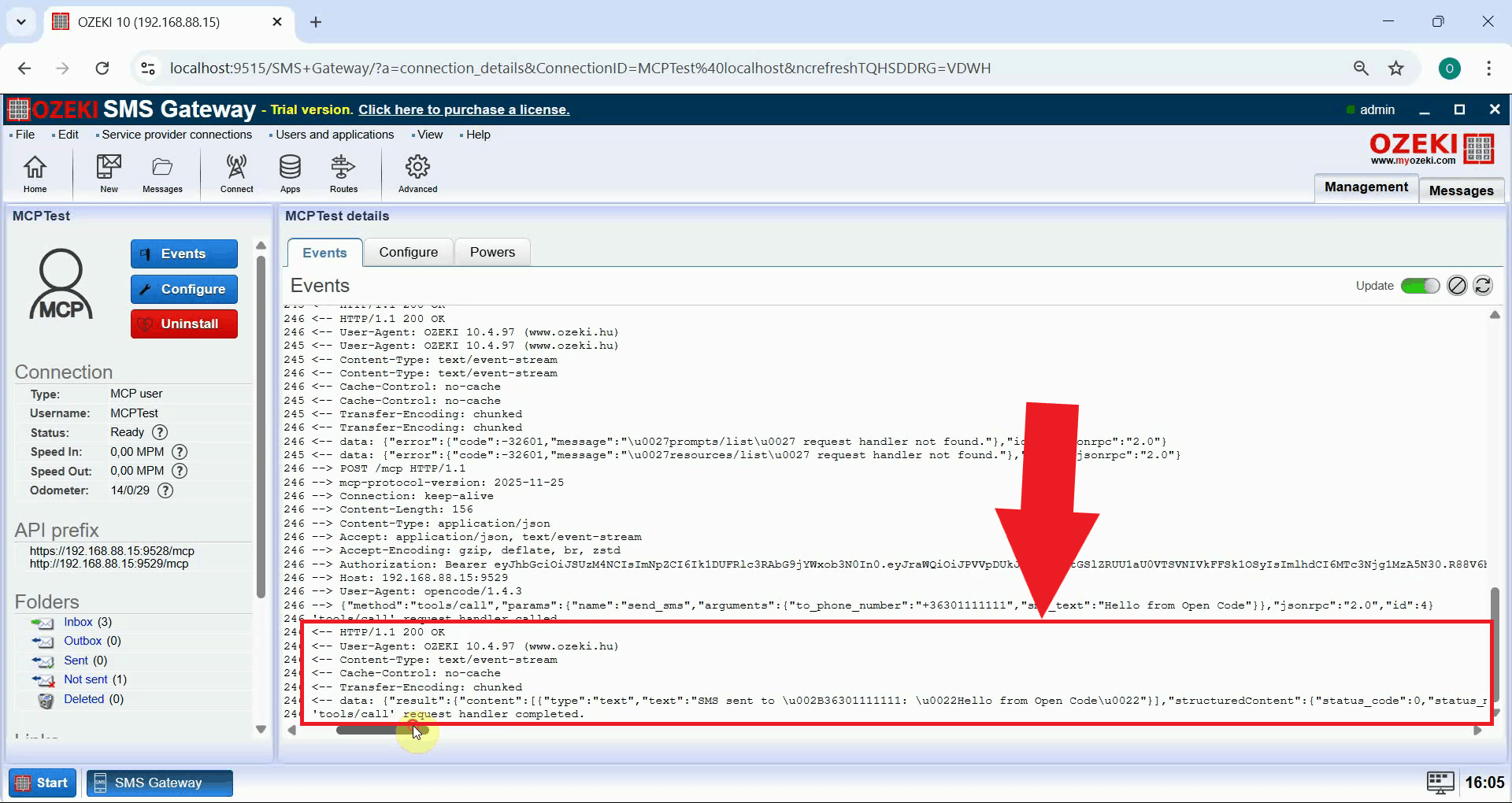Viewport: 1512px width, 803px height.
Task: Click the Speed Out help question mark
Action: click(x=180, y=471)
